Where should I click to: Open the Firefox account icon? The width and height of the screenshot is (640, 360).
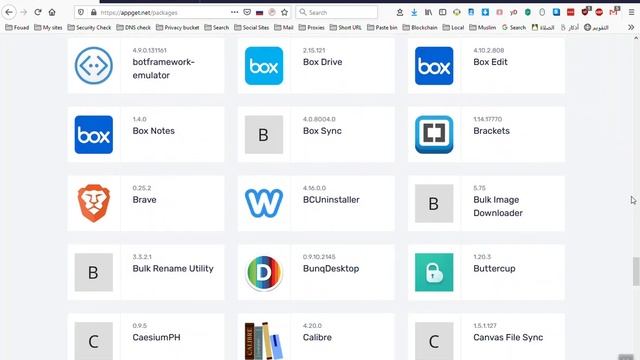(400, 13)
